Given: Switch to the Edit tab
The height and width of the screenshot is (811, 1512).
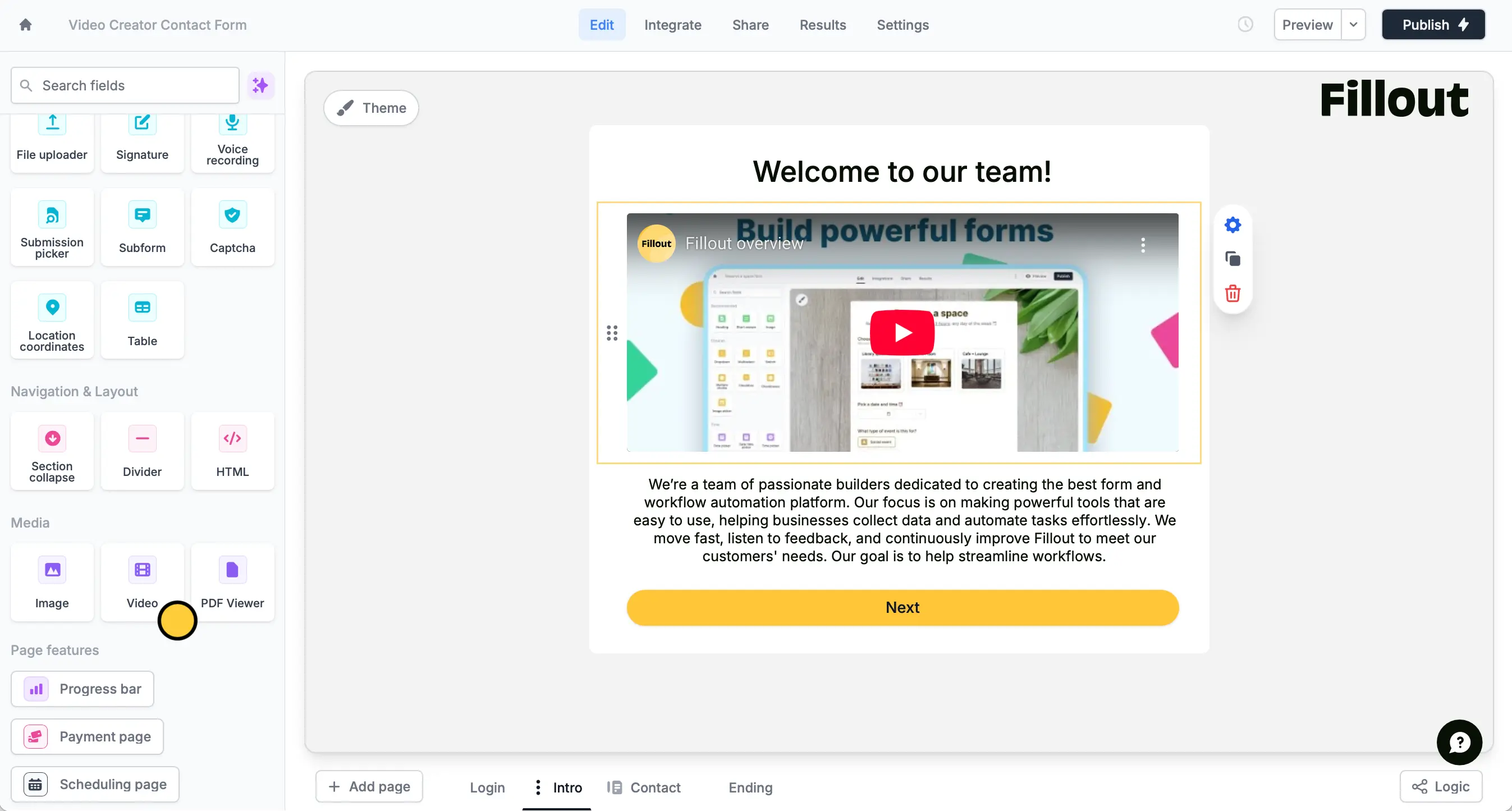Looking at the screenshot, I should pos(602,25).
